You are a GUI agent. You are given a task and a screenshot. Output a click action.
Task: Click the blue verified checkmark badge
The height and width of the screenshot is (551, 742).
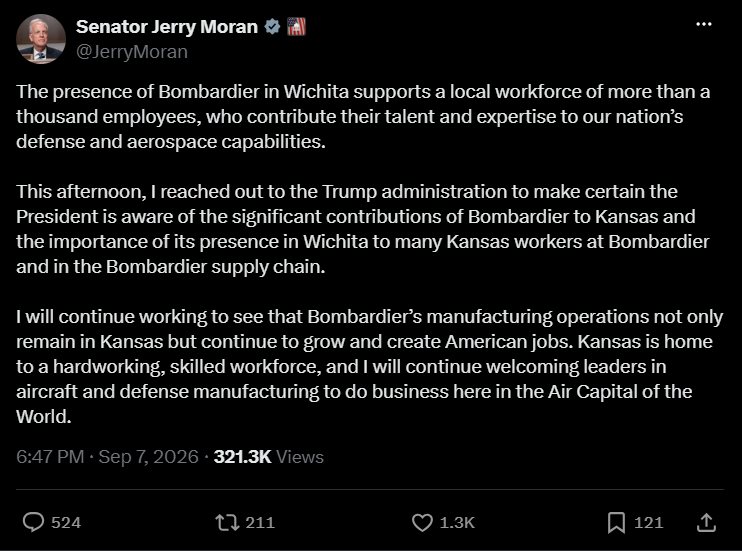pos(272,27)
